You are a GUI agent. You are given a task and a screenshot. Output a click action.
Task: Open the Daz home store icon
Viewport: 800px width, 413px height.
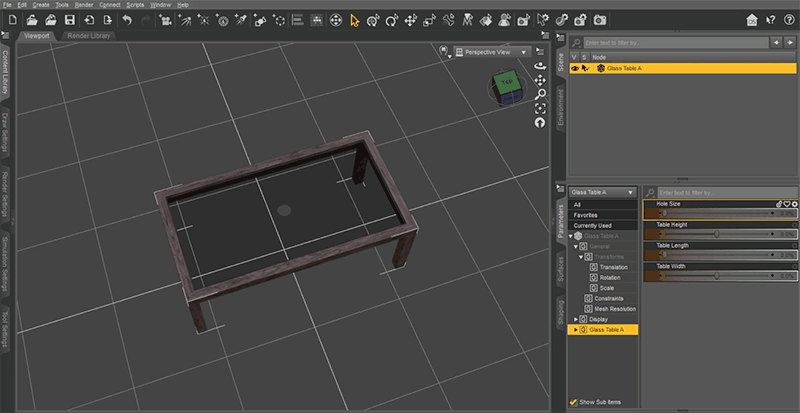tap(752, 20)
